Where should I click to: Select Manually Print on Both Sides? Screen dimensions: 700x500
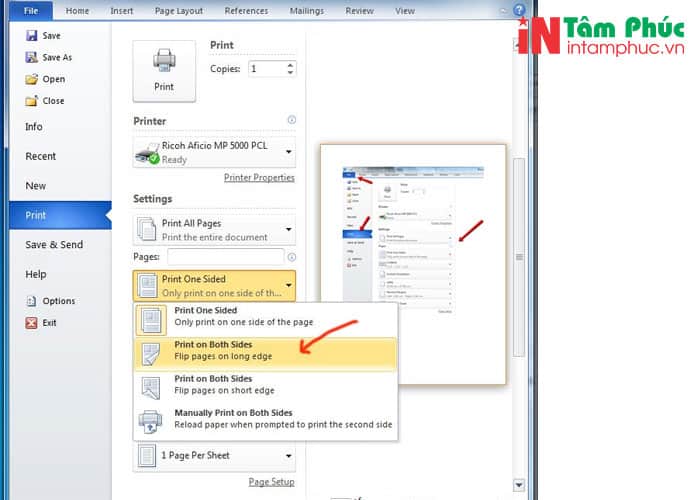tap(265, 422)
